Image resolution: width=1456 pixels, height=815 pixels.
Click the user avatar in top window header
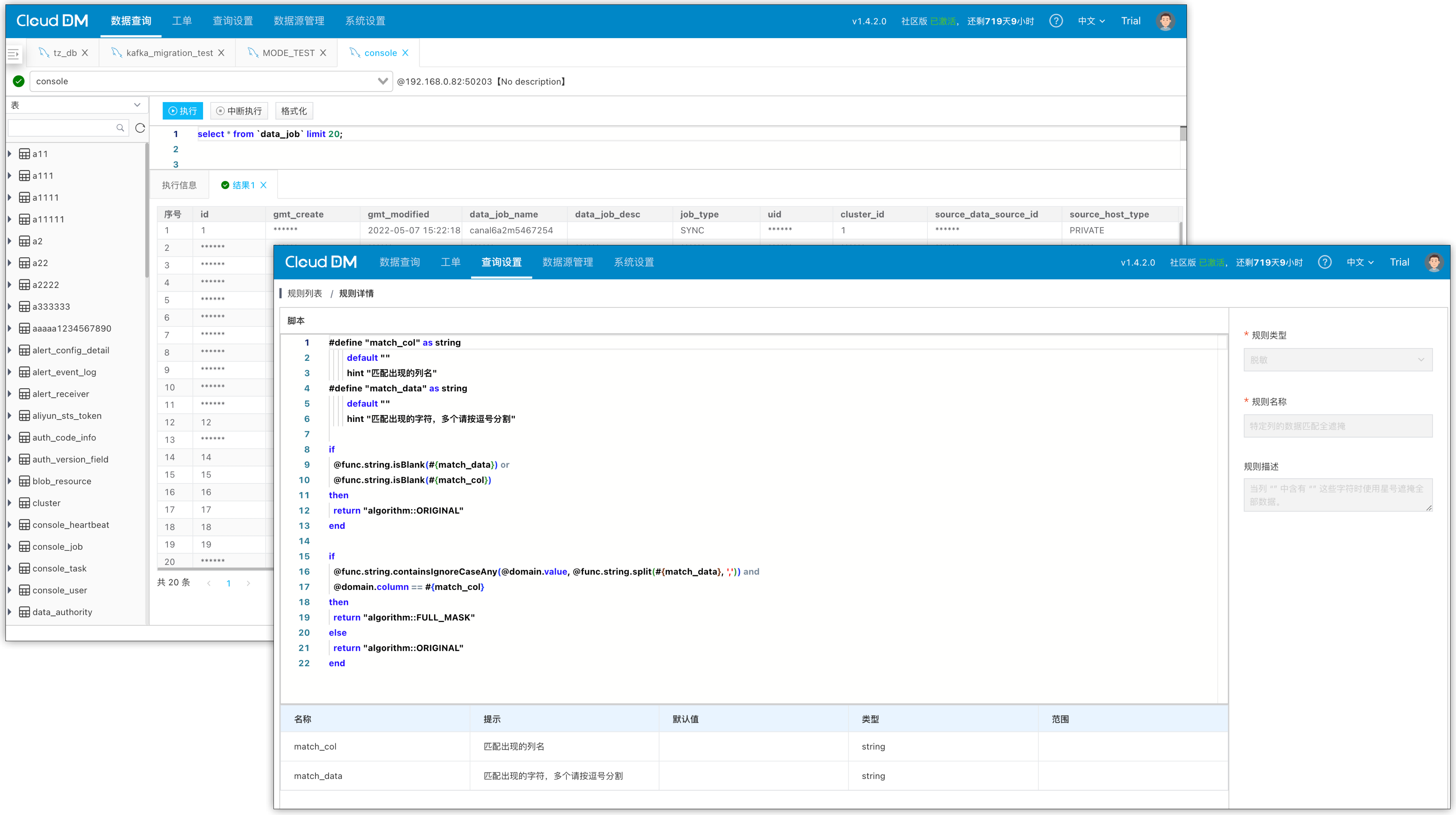(x=1165, y=21)
